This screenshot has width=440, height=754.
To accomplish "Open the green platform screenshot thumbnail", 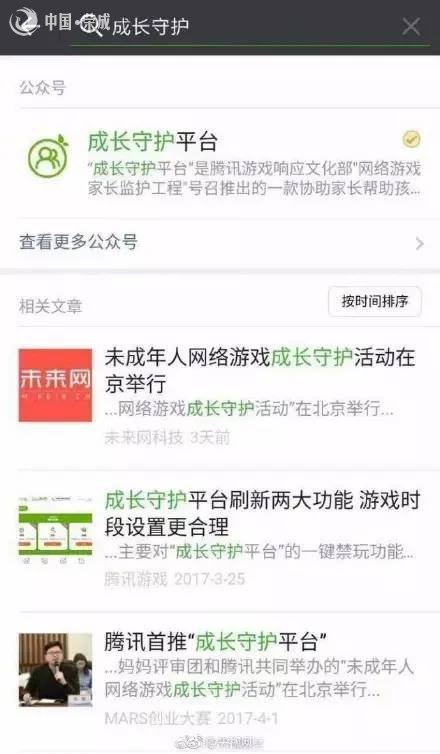I will pos(55,528).
